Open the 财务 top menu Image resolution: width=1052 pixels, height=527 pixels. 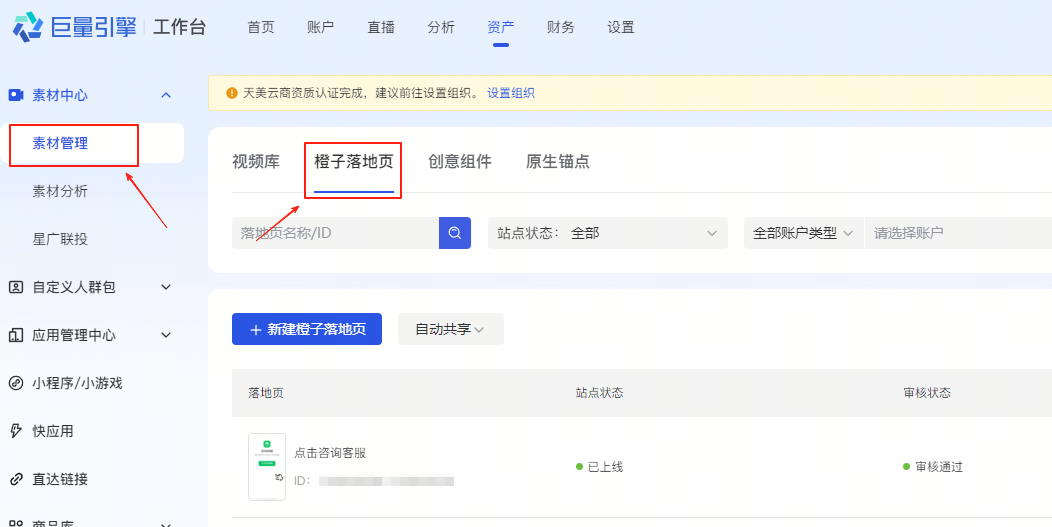click(561, 28)
